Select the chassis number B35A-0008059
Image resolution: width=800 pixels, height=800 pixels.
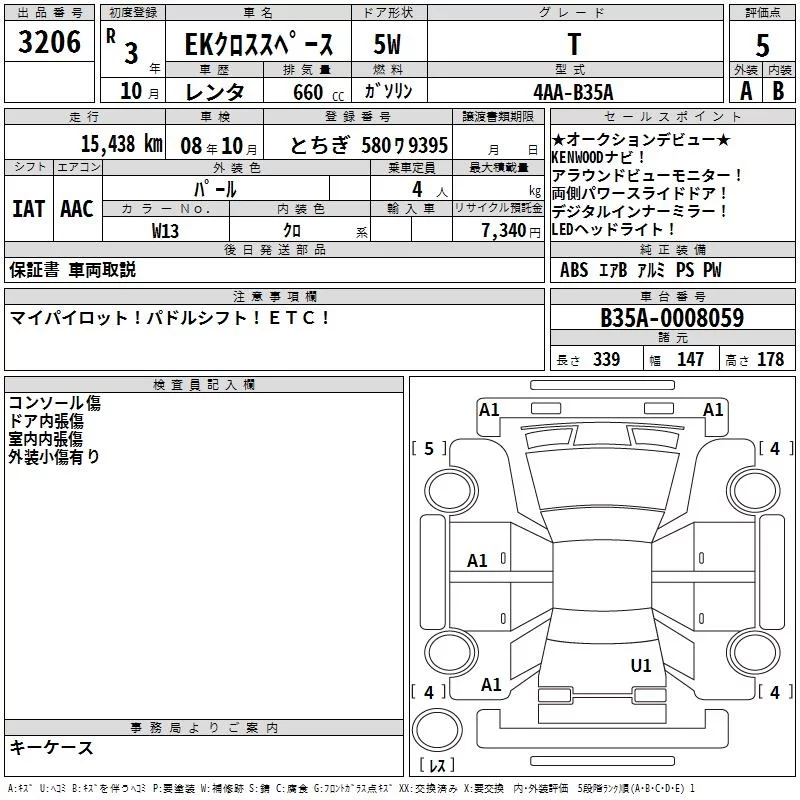click(672, 317)
